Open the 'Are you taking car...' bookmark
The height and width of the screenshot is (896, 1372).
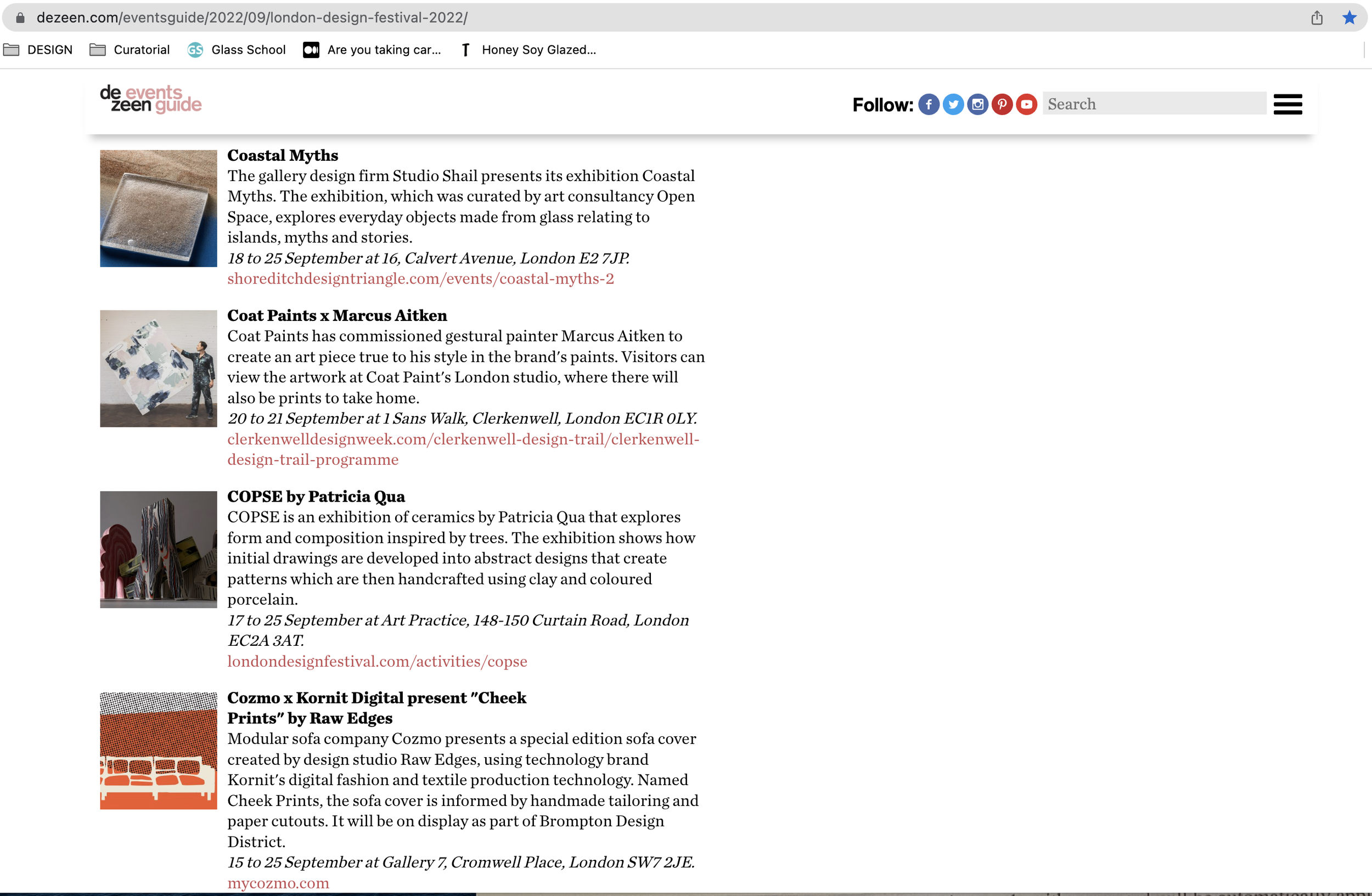pos(373,50)
